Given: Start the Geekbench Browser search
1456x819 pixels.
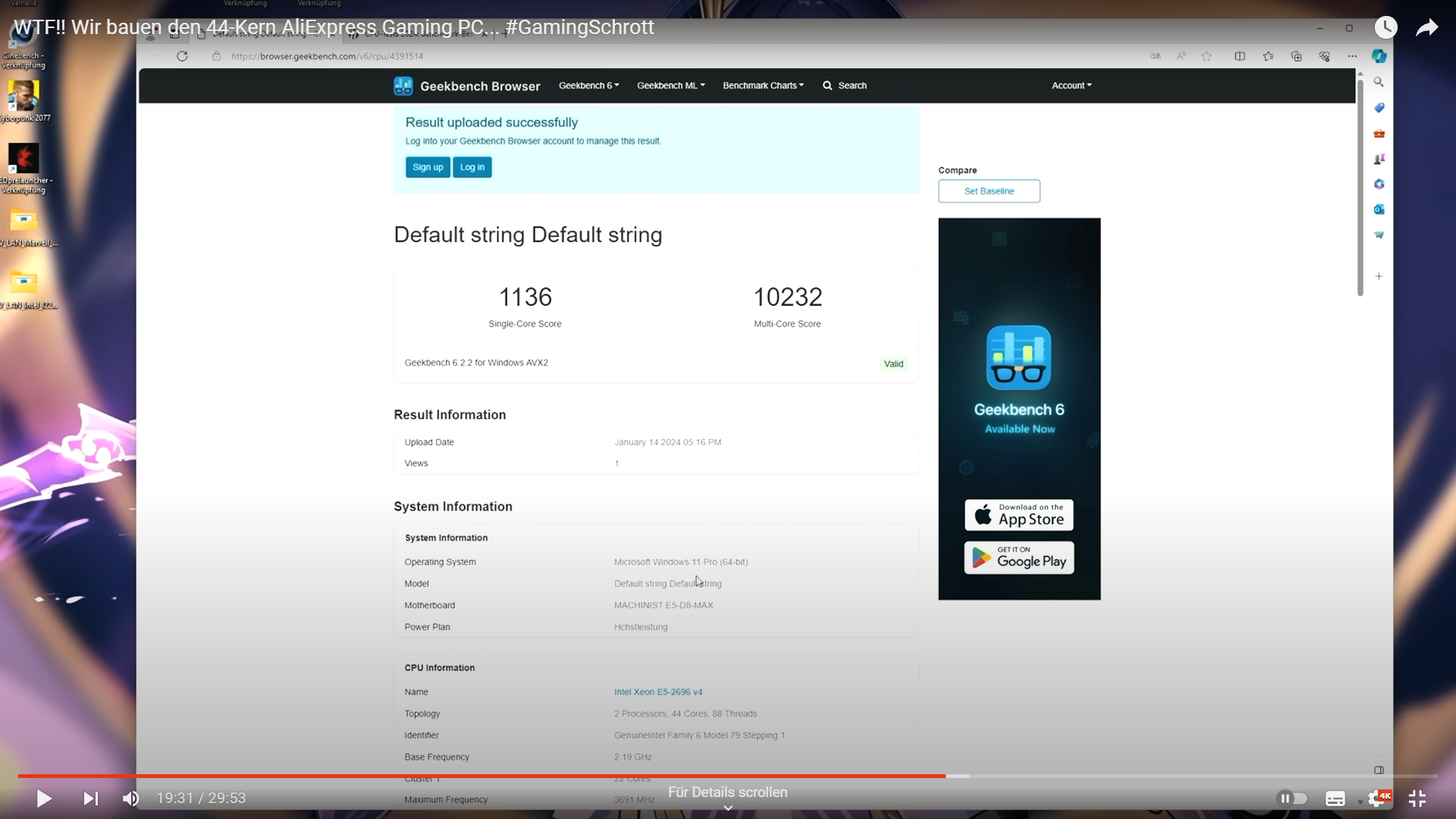Looking at the screenshot, I should pyautogui.click(x=845, y=85).
